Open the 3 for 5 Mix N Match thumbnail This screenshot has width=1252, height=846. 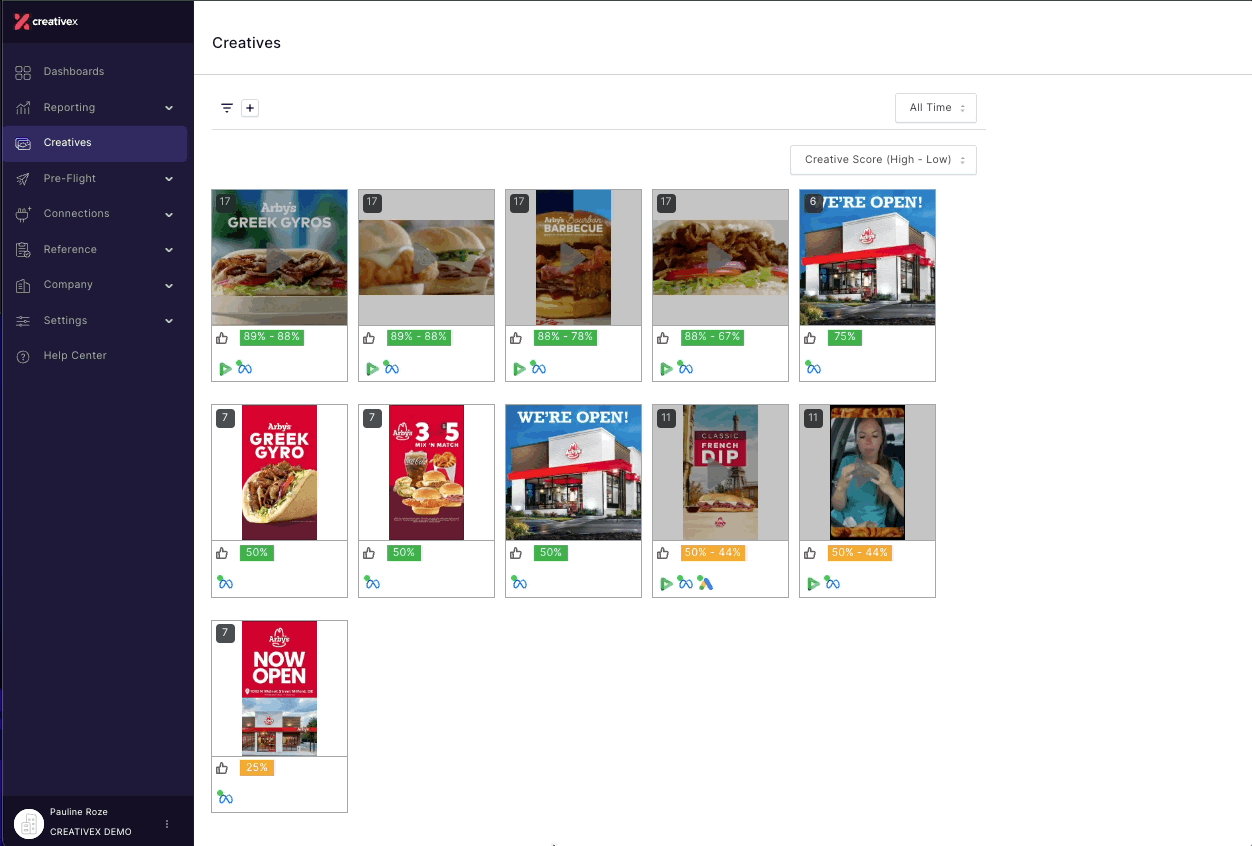[x=426, y=472]
